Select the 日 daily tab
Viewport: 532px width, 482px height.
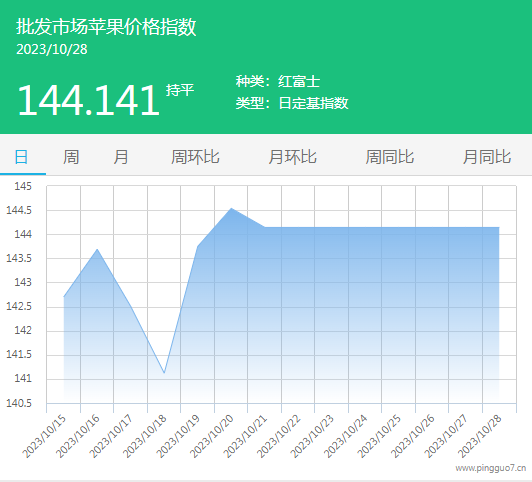(x=21, y=157)
